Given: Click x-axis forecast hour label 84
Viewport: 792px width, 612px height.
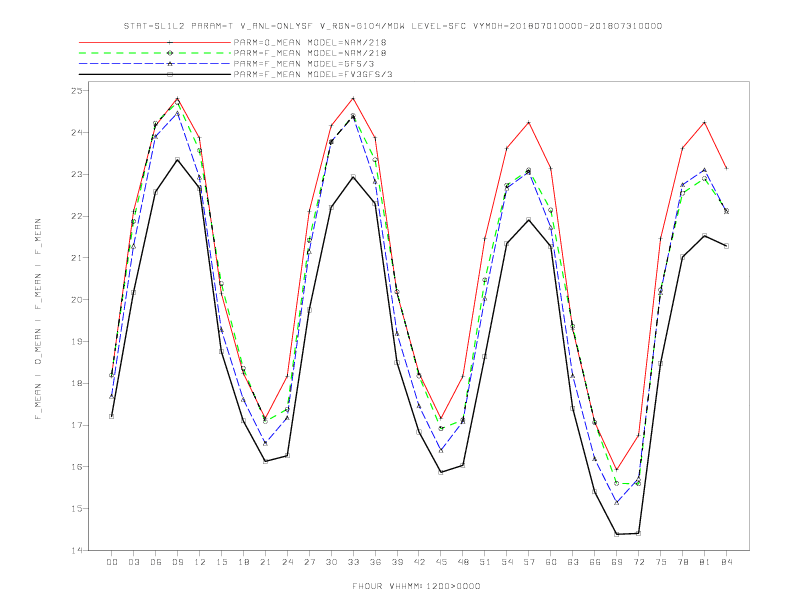Looking at the screenshot, I should 727,562.
